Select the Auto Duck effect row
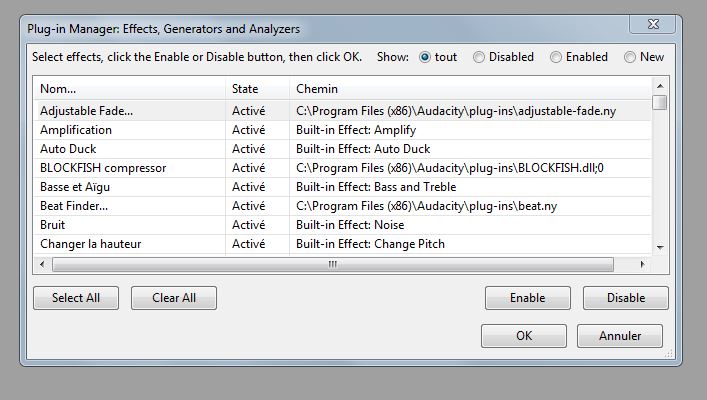This screenshot has width=707, height=400. tap(342, 149)
